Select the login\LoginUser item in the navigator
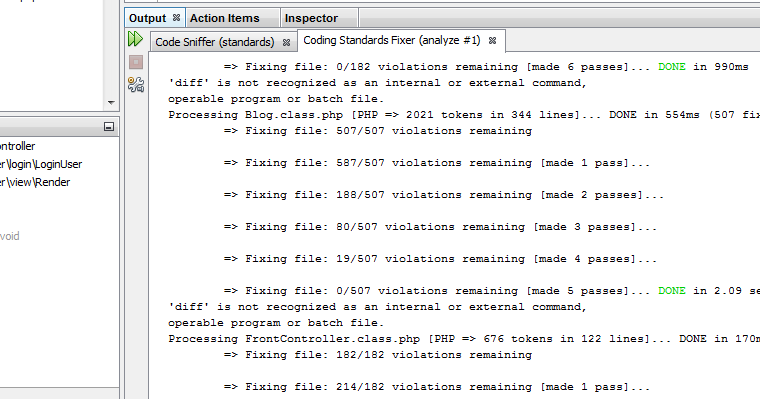760x399 pixels. (41, 164)
